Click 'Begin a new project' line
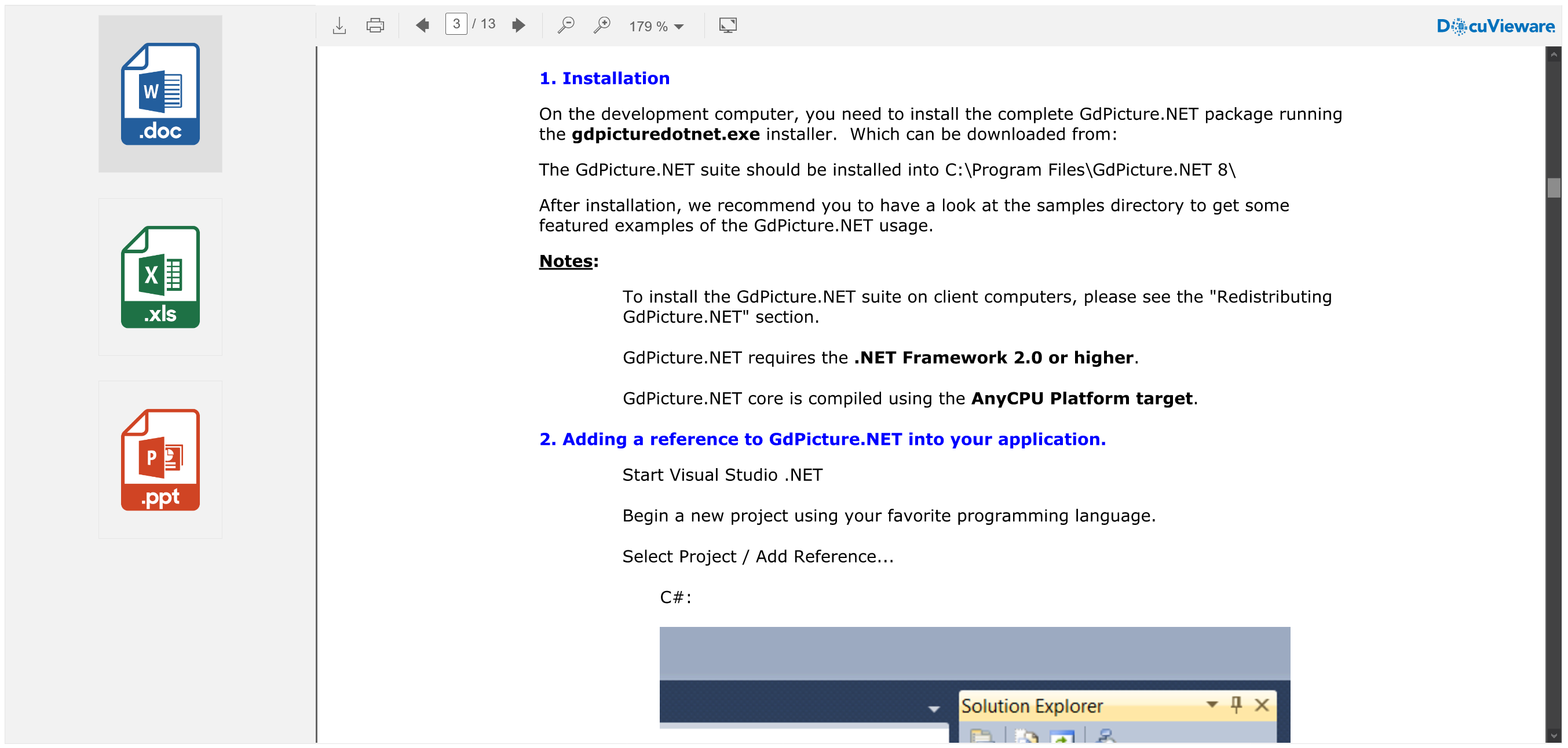1568x748 pixels. point(889,516)
